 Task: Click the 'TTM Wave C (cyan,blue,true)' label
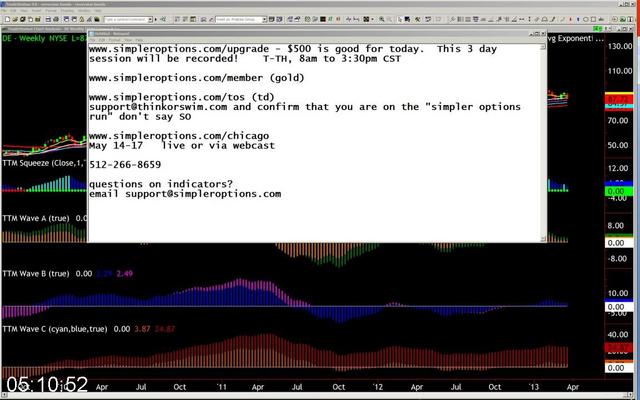[x=55, y=329]
